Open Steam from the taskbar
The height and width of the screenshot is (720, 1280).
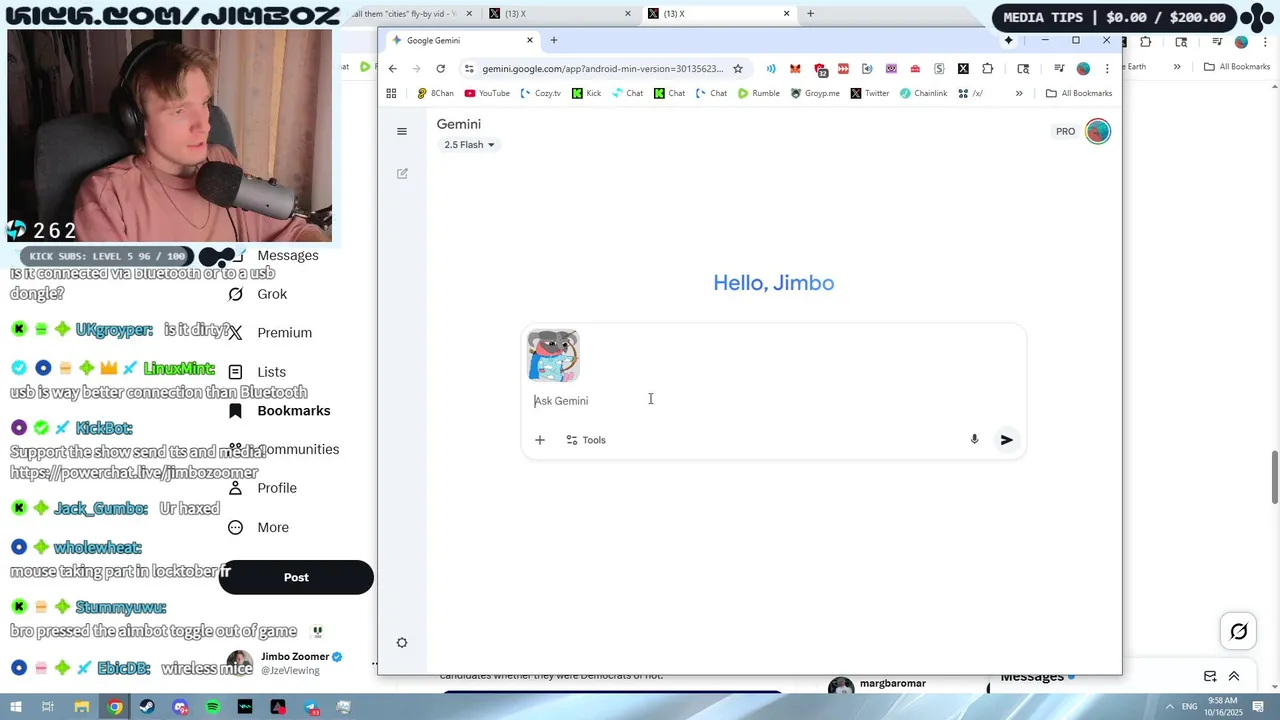coord(148,707)
